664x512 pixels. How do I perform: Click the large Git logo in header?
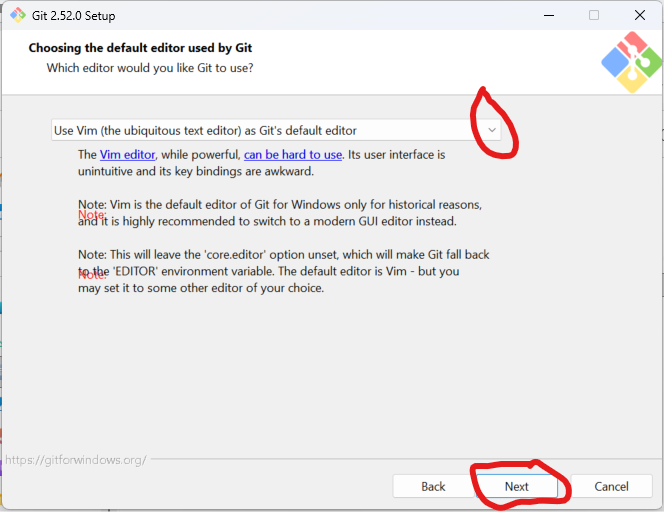631,62
